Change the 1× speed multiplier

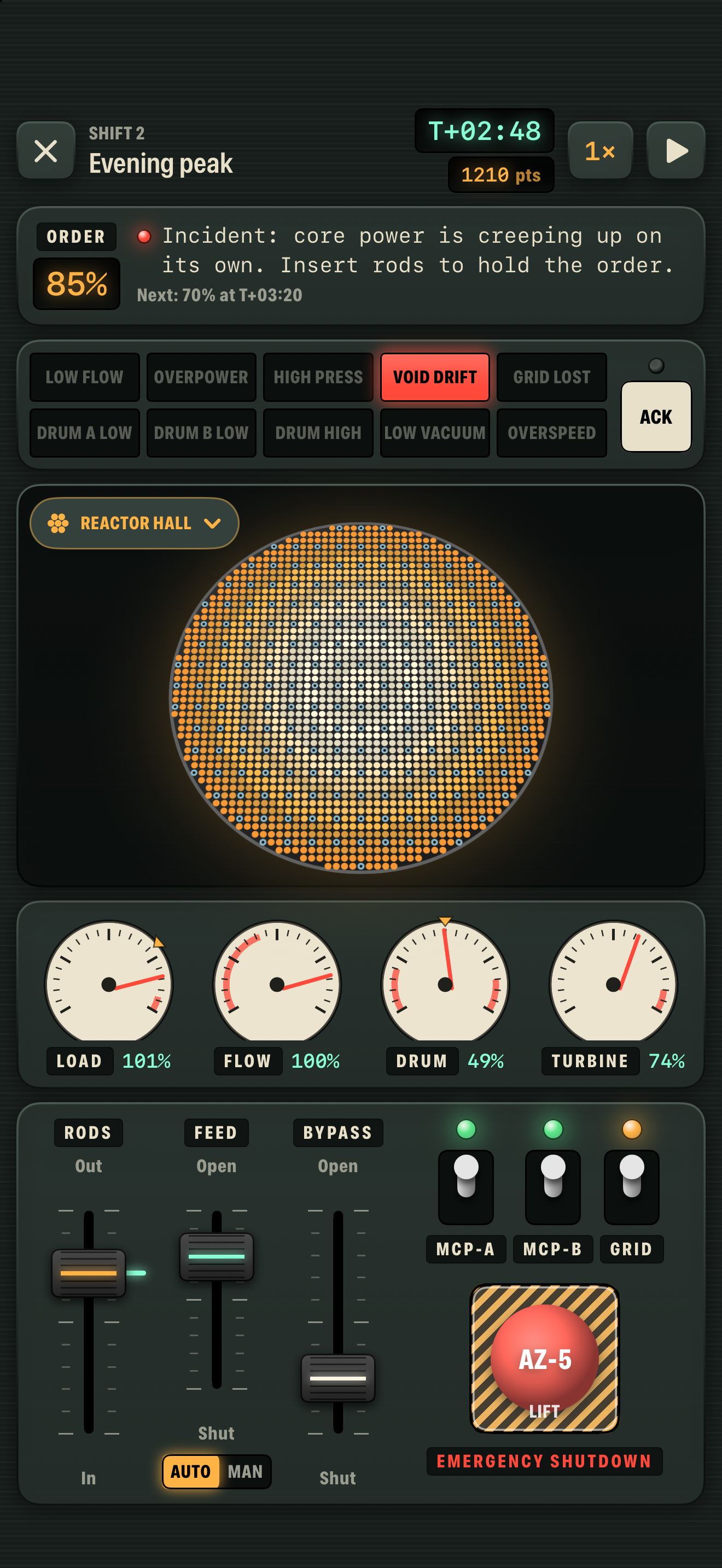(600, 150)
